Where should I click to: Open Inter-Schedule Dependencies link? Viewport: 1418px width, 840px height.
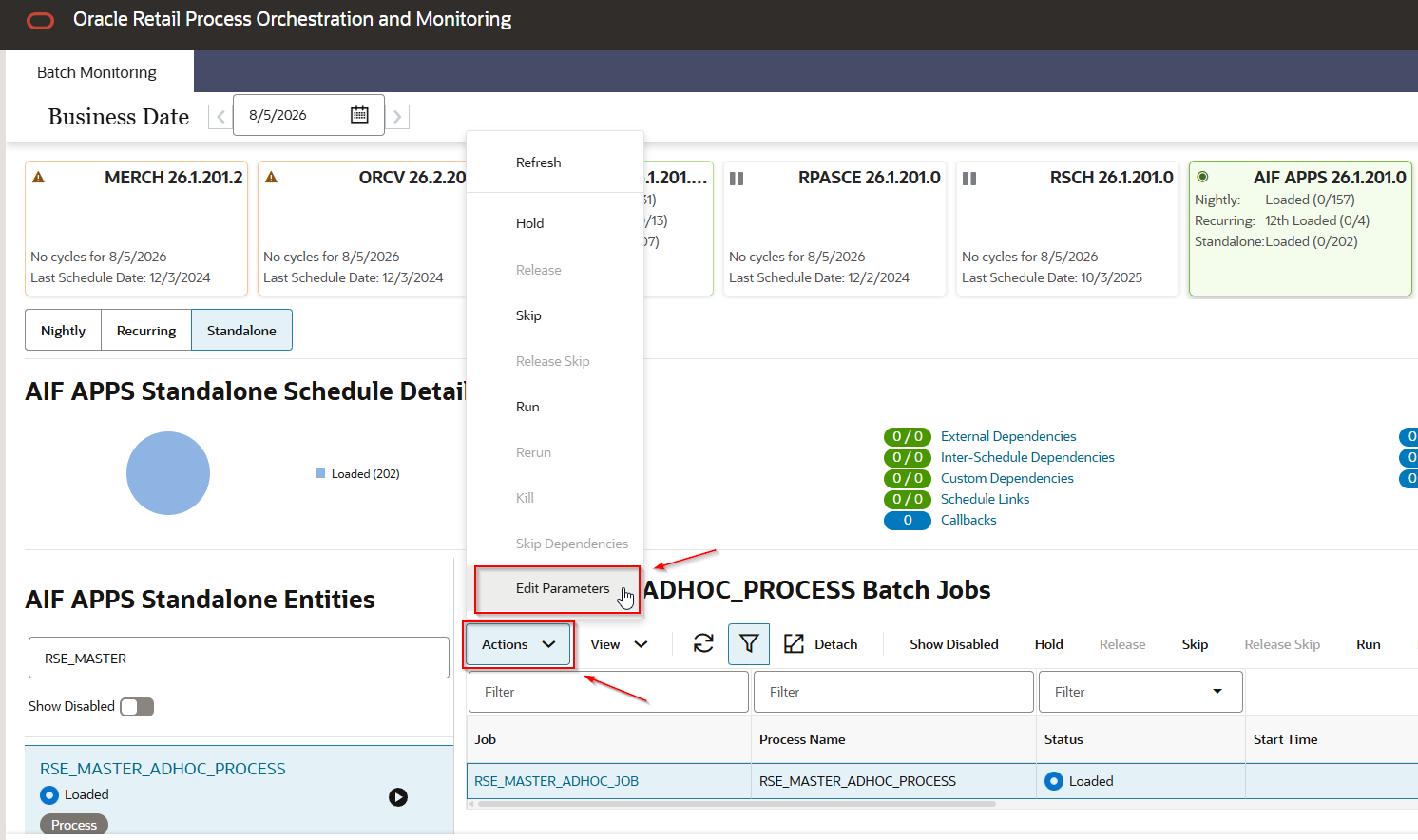coord(1027,457)
